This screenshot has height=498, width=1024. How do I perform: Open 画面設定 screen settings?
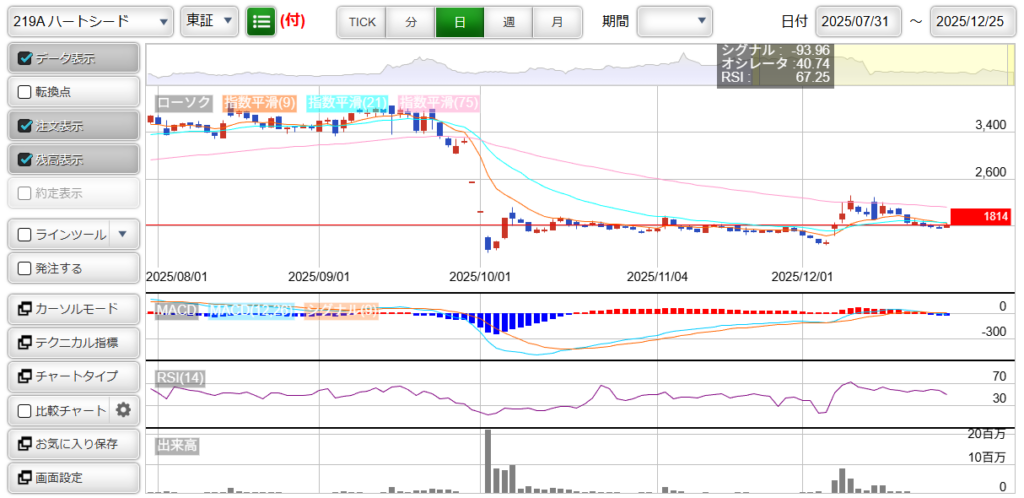72,478
